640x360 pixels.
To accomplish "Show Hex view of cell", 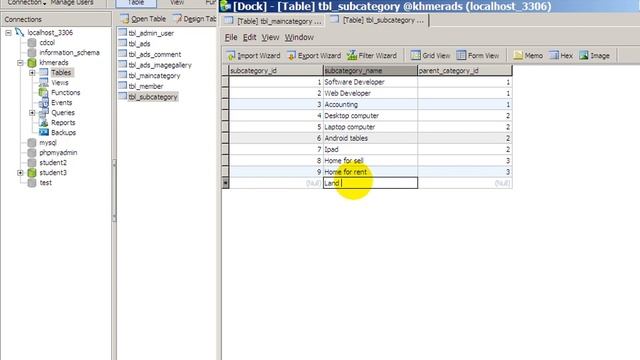I will (561, 56).
